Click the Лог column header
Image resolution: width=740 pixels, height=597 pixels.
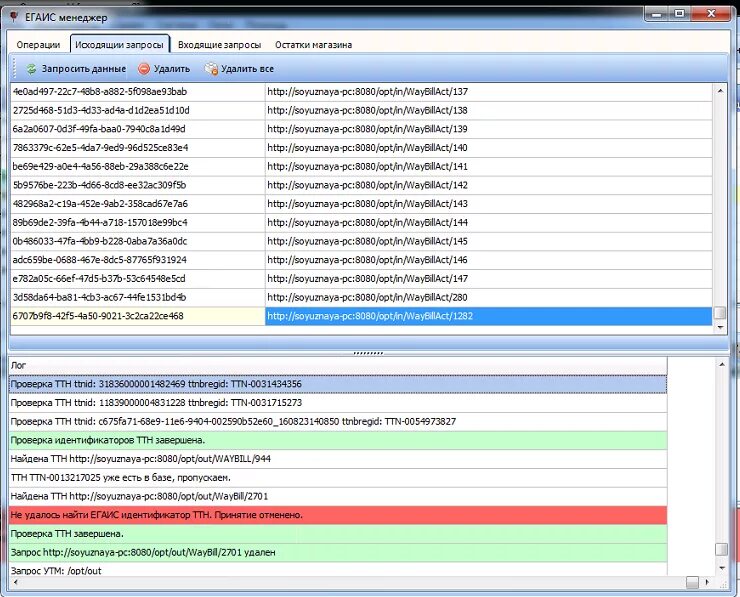pos(338,366)
